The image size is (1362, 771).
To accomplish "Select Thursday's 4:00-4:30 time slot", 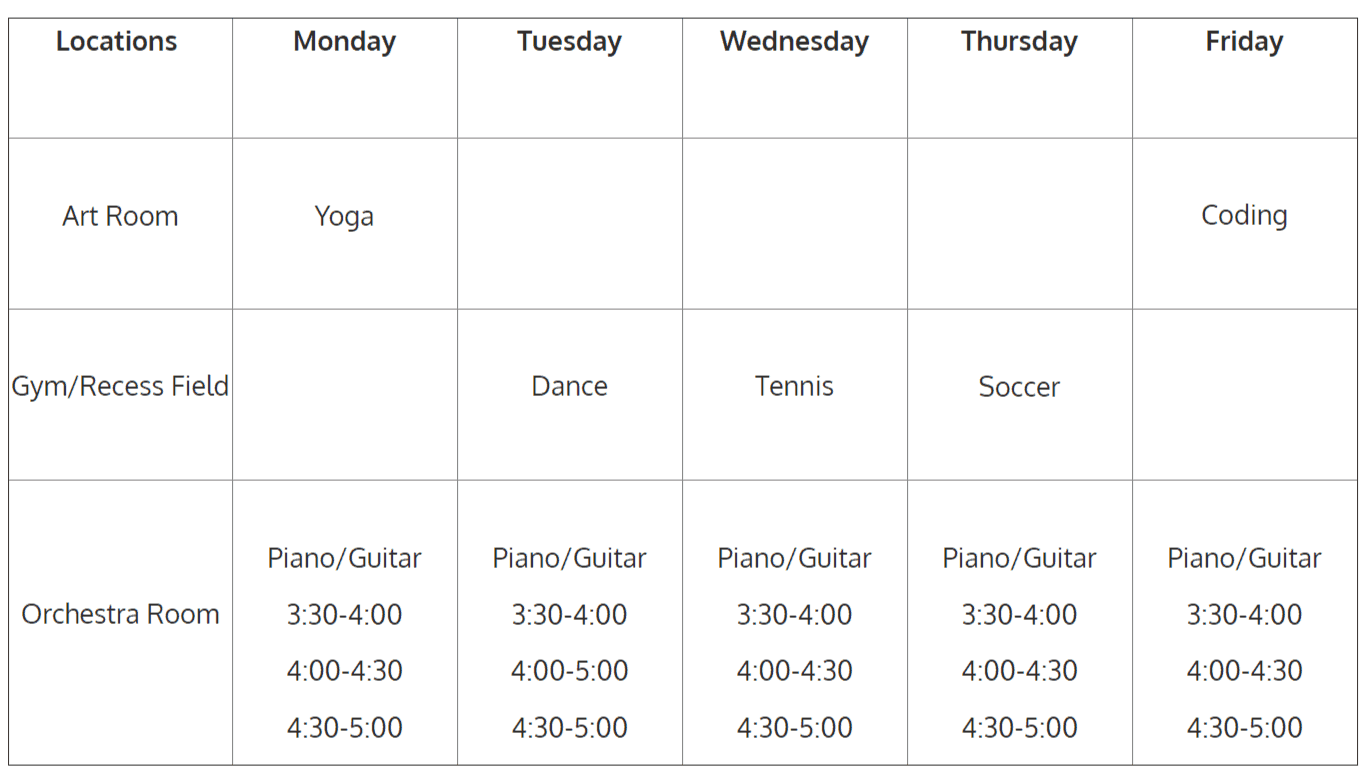I will point(1019,671).
